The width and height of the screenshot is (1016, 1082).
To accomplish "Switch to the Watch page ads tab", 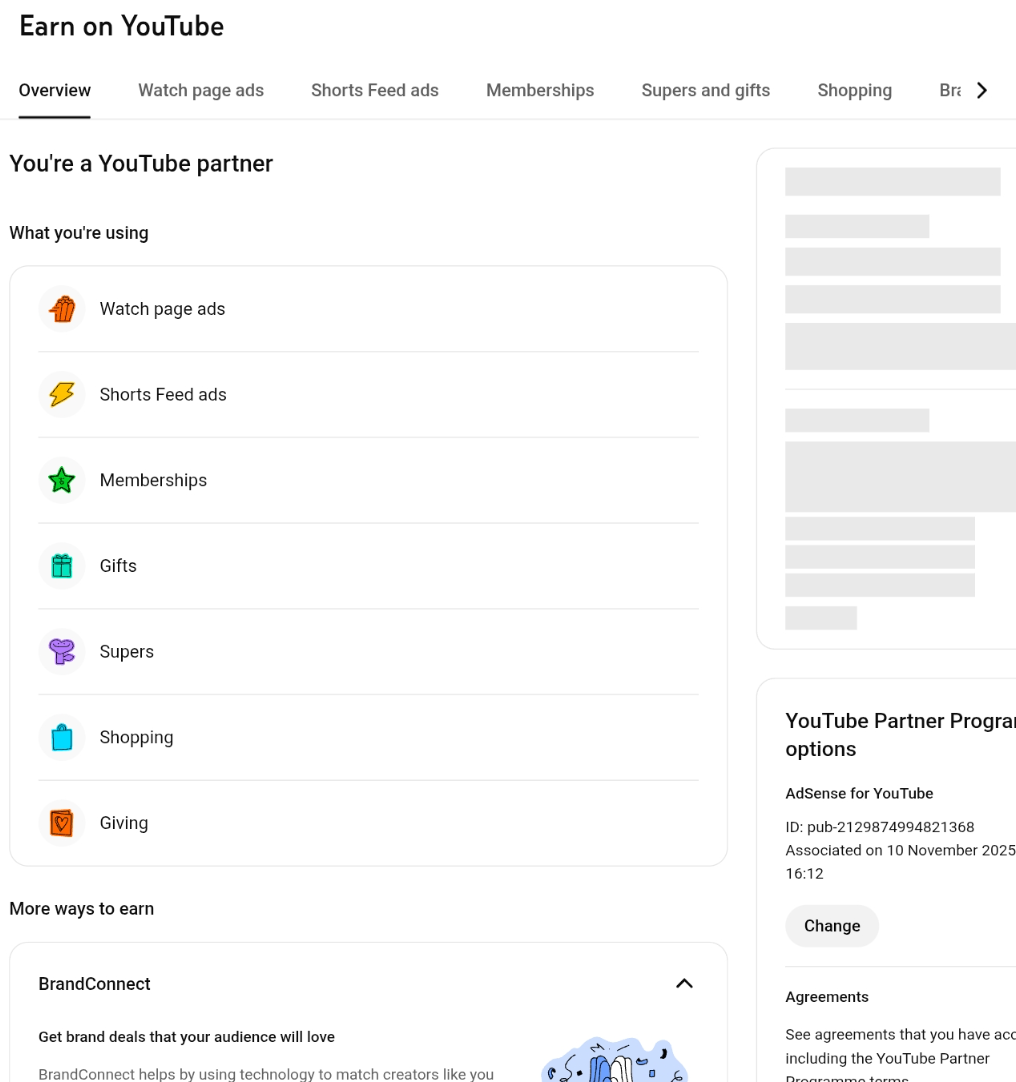I will tap(201, 90).
